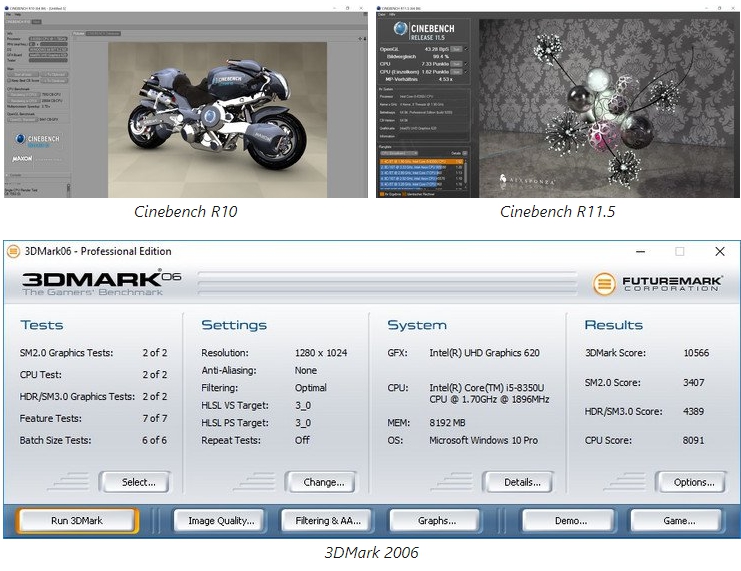Click the ranking list scrollbar in R11.5
The height and width of the screenshot is (571, 741).
465,173
